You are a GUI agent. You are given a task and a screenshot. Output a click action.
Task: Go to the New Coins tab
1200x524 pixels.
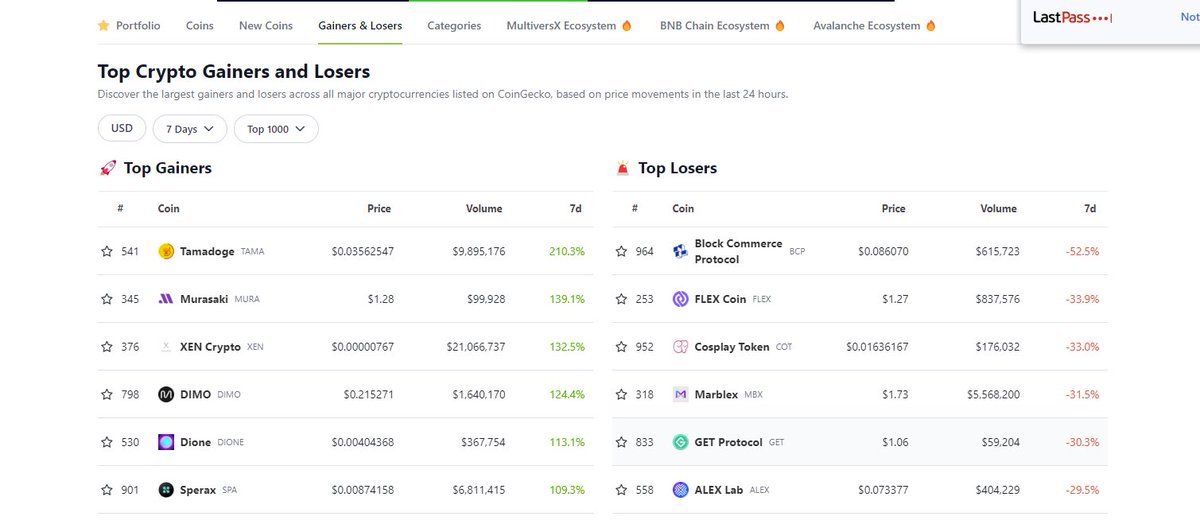coord(266,25)
